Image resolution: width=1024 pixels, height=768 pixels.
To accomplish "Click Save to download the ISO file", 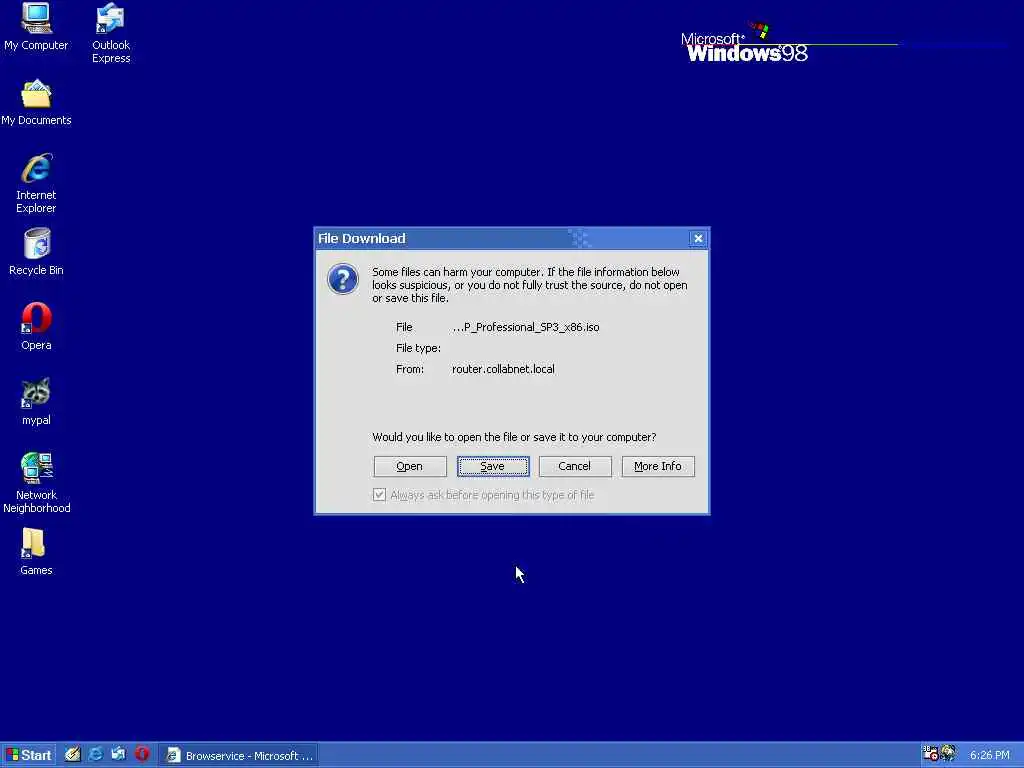I will coord(492,466).
